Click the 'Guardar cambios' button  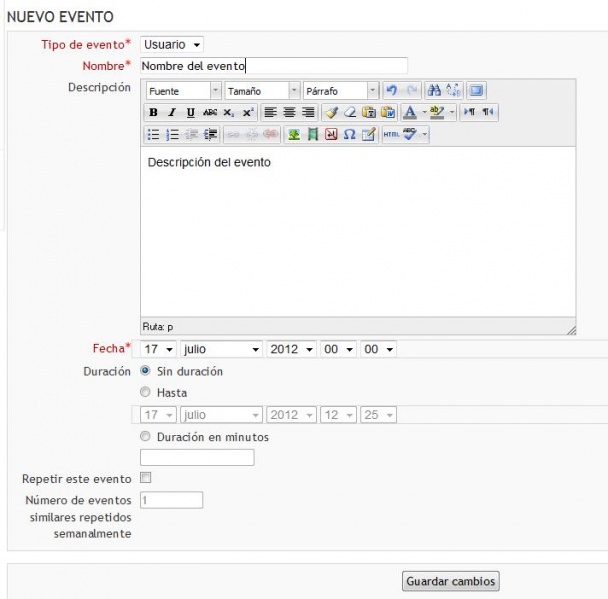point(450,582)
